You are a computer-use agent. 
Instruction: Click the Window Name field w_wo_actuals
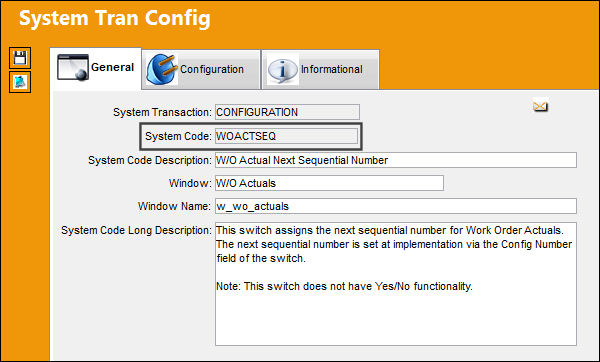pos(396,206)
